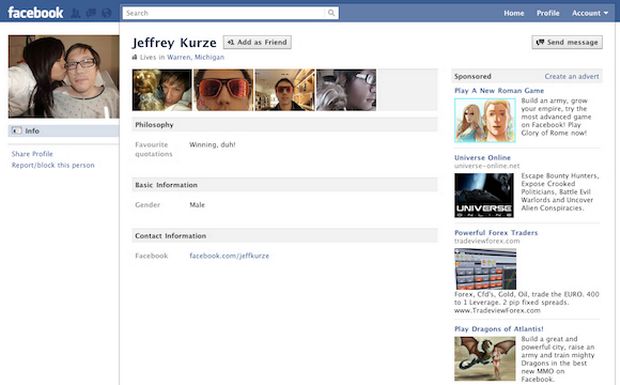Click the Facebook logo
This screenshot has width=620, height=385.
pyautogui.click(x=35, y=13)
